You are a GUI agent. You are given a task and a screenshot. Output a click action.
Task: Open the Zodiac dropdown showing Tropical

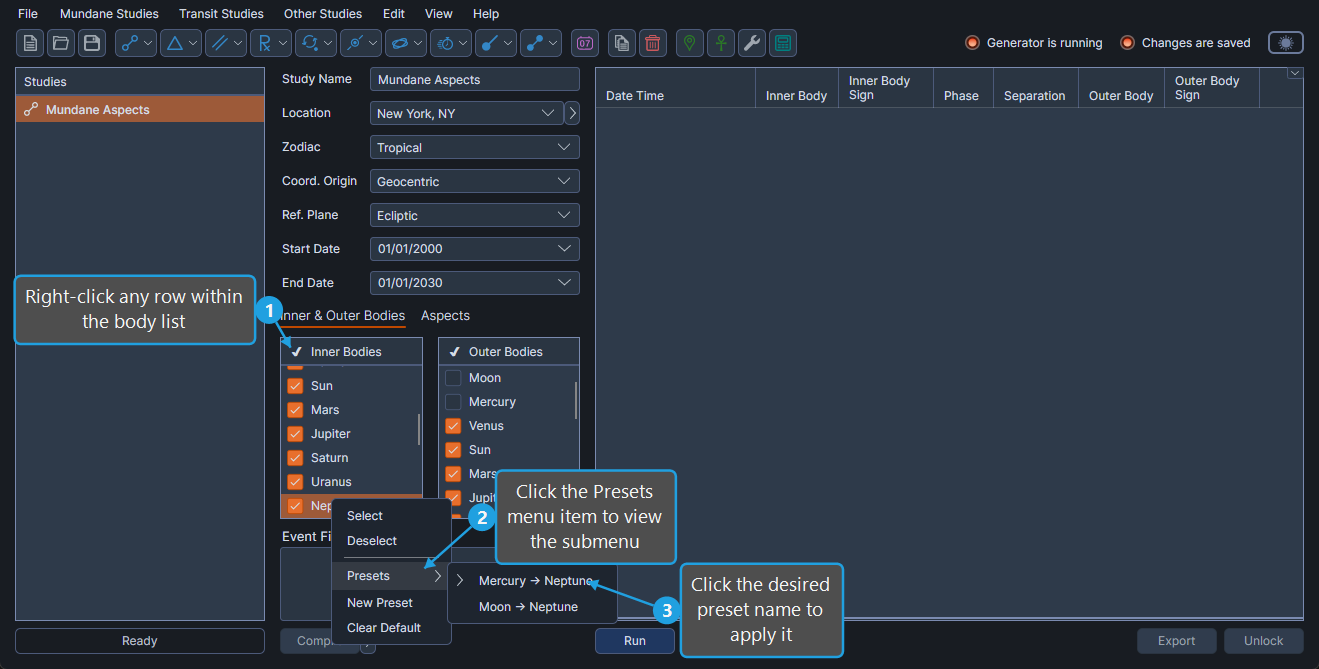[475, 147]
